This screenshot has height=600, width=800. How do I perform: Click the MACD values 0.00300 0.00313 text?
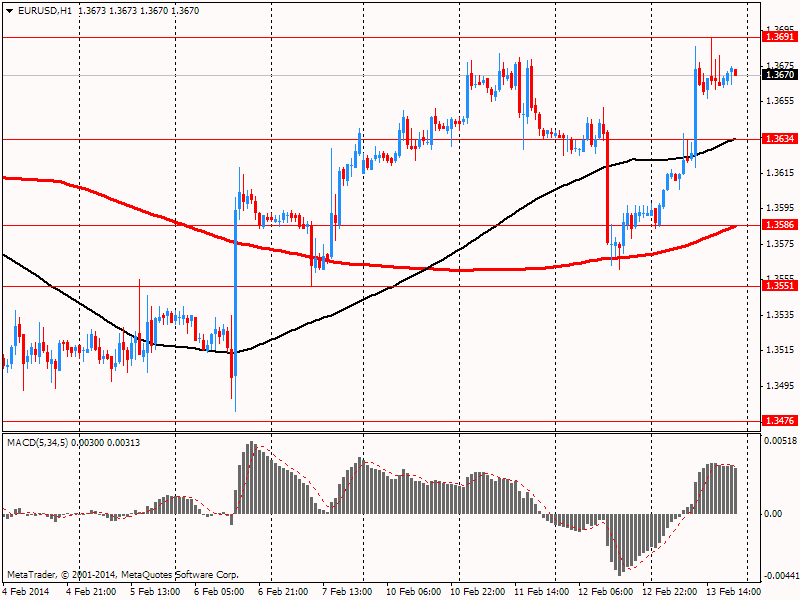[x=105, y=443]
